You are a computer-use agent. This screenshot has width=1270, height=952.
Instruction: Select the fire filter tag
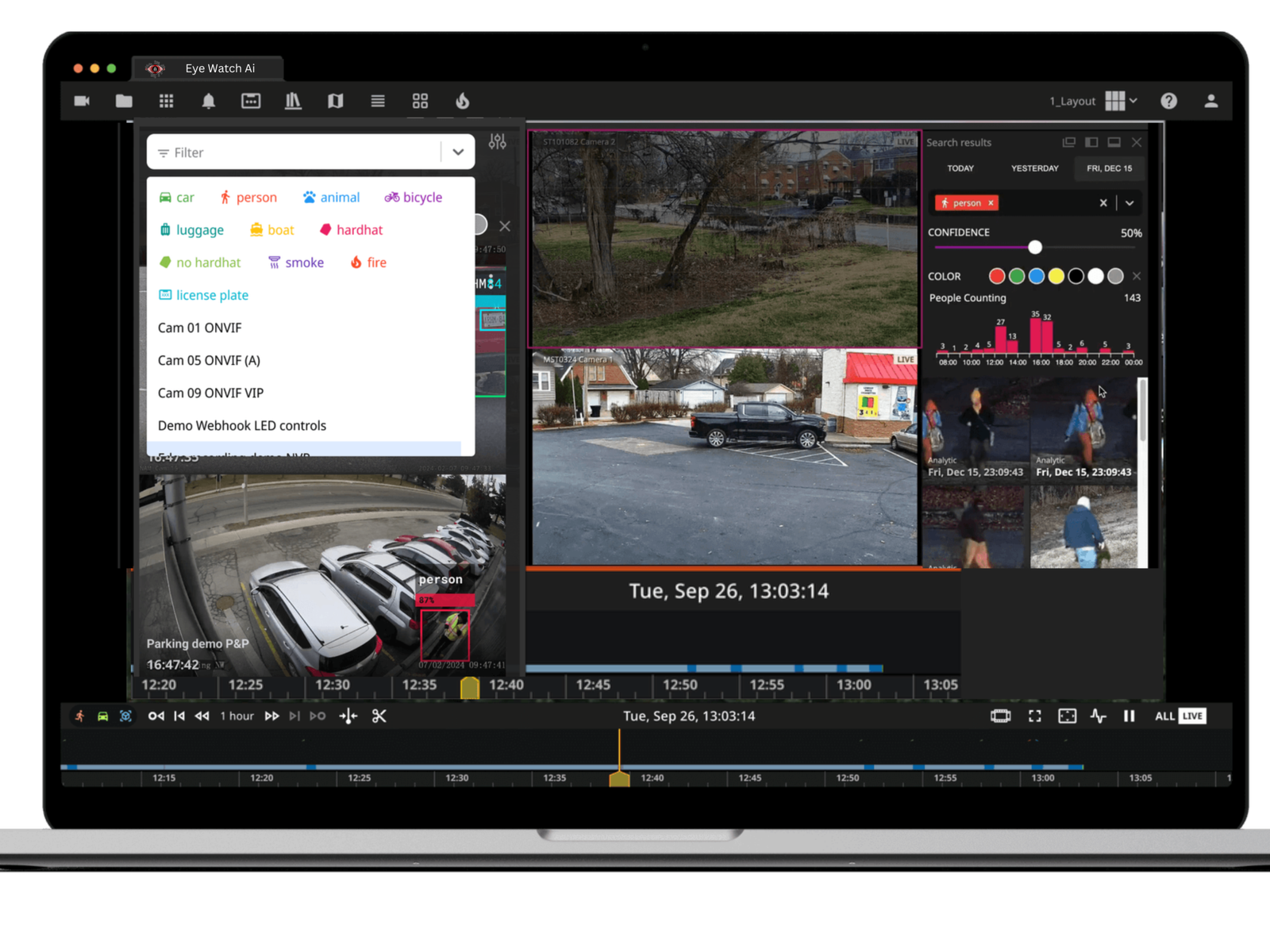(x=368, y=263)
